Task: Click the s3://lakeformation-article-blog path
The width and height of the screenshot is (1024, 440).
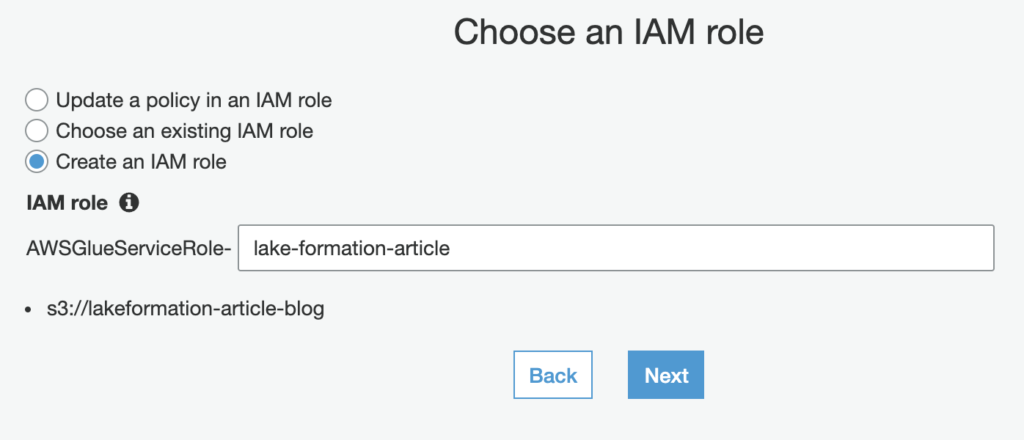Action: point(185,308)
